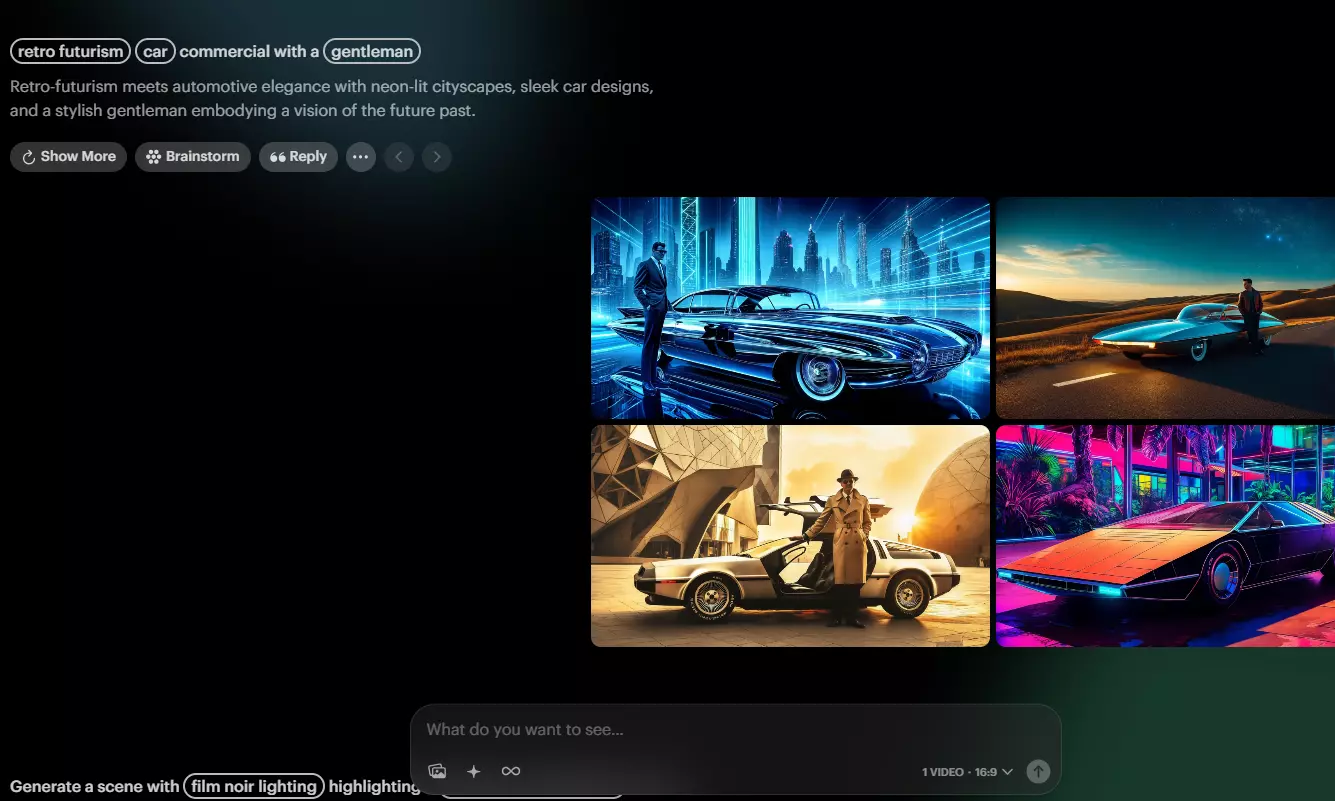
Task: Open the pink neon wedge car image
Action: pos(1165,536)
